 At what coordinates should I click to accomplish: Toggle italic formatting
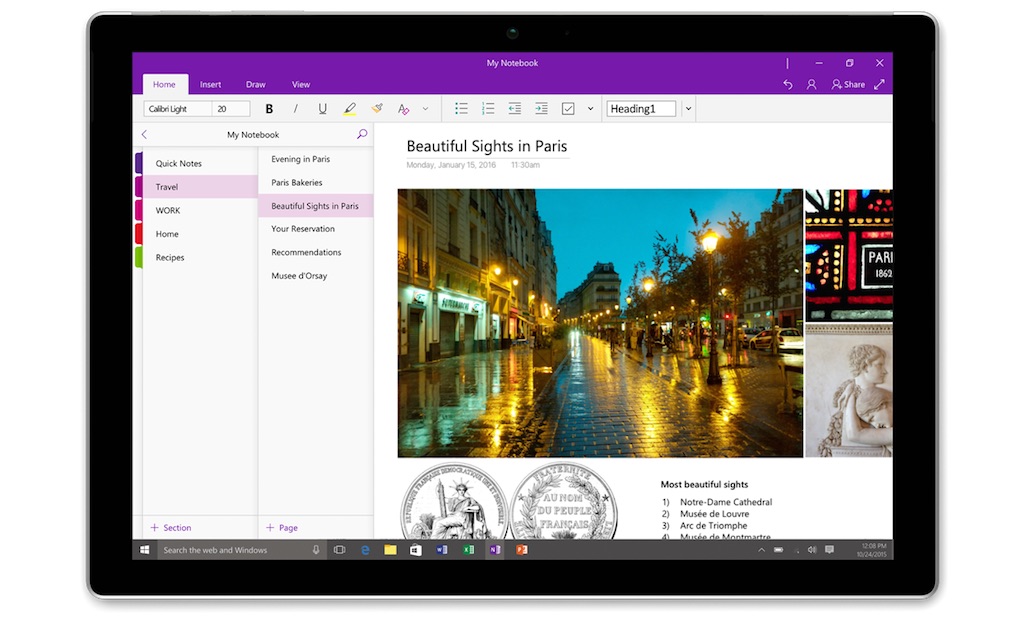point(296,109)
